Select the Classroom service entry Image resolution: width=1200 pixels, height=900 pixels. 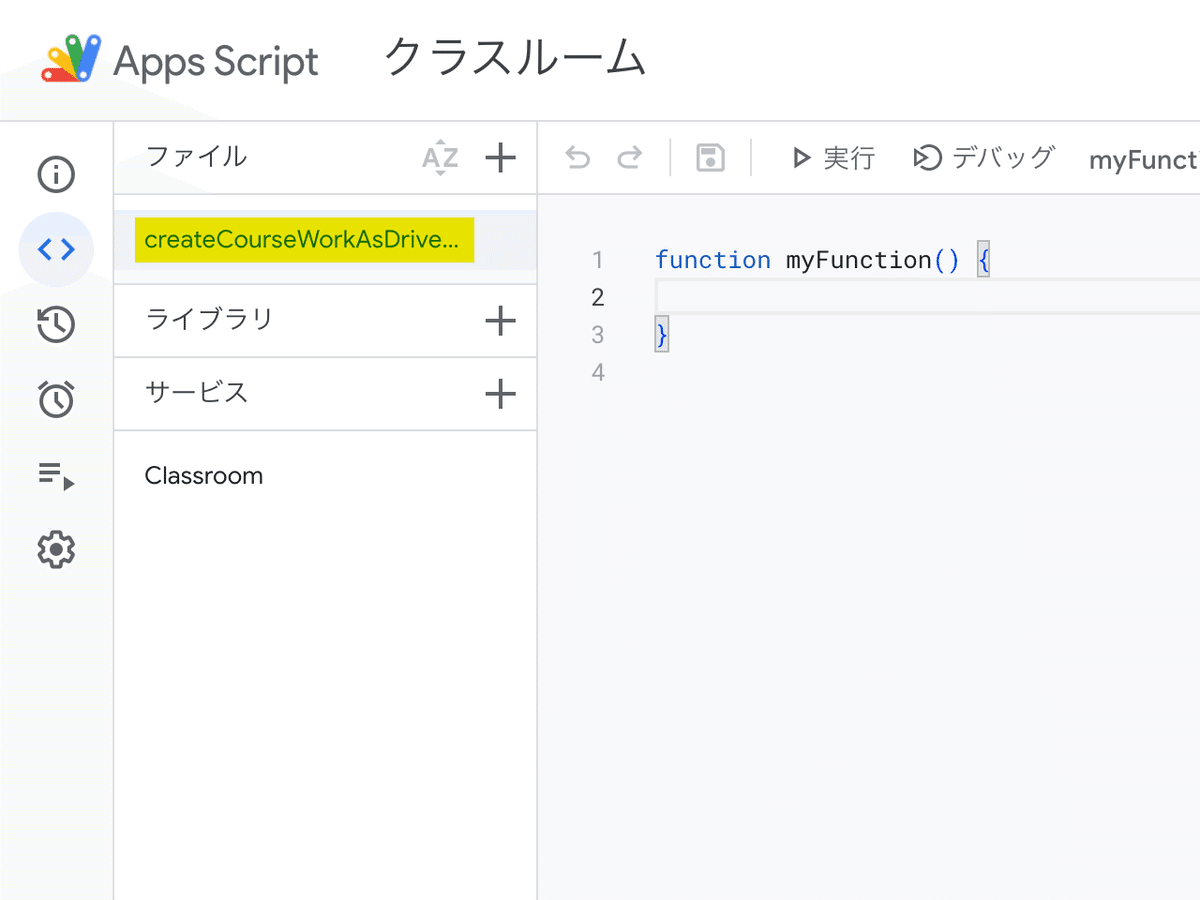[x=204, y=476]
